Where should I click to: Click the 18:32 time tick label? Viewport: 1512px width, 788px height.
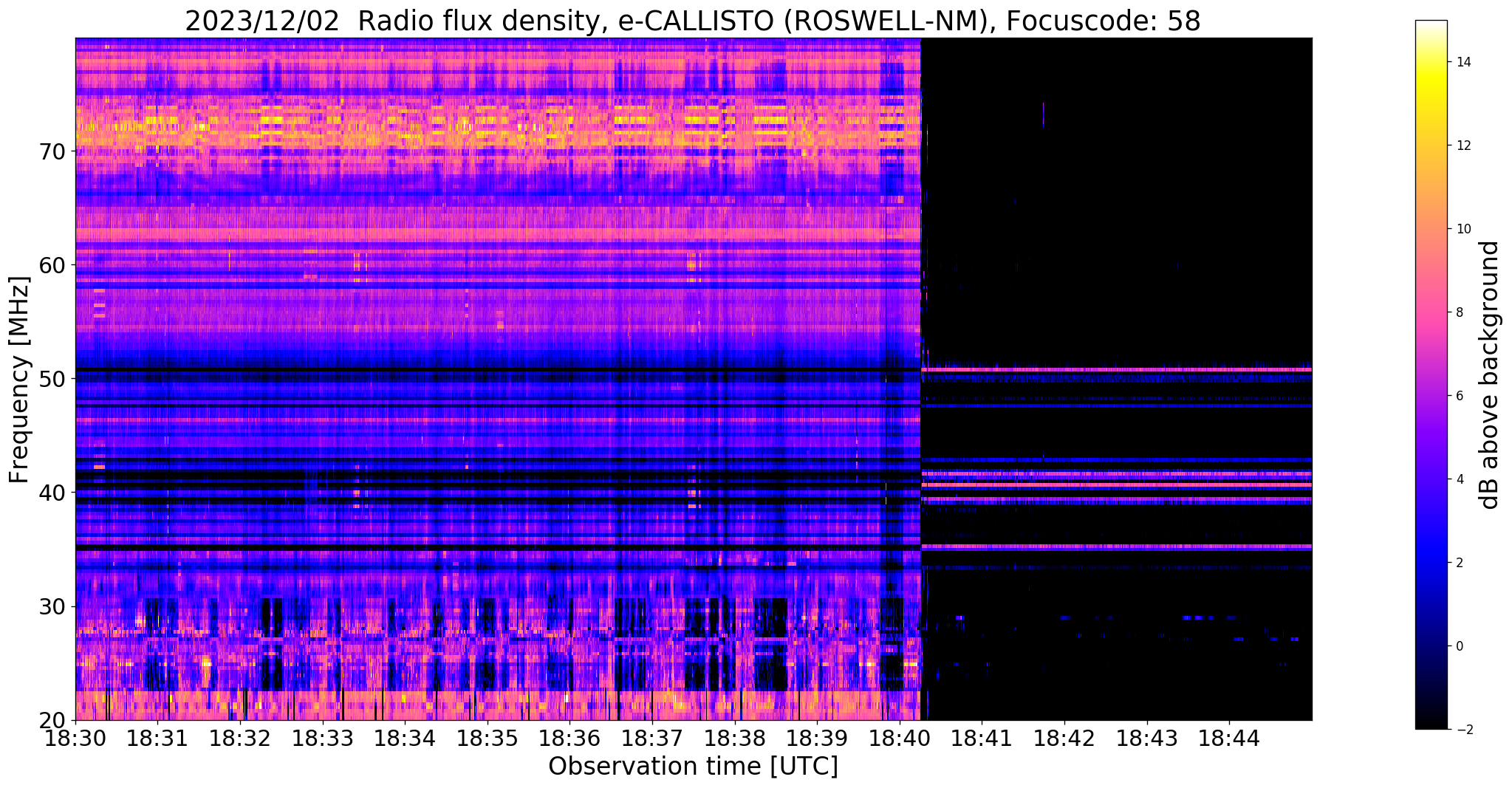coord(240,738)
